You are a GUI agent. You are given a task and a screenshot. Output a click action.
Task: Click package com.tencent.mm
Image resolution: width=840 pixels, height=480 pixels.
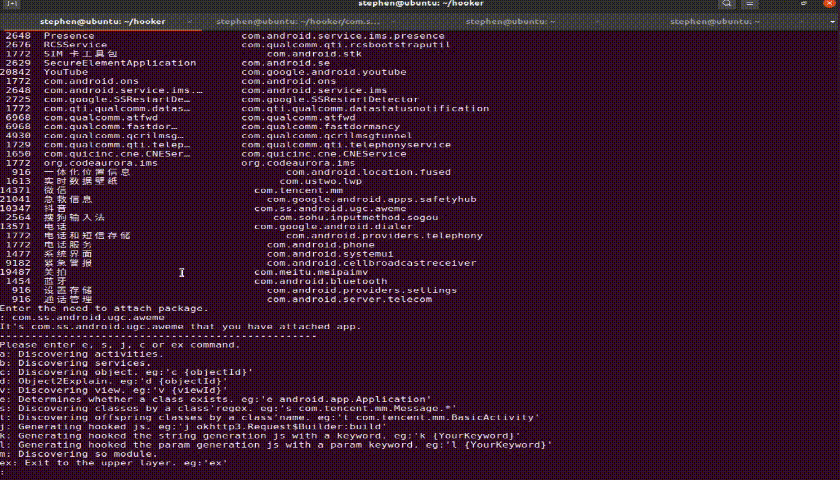(298, 190)
